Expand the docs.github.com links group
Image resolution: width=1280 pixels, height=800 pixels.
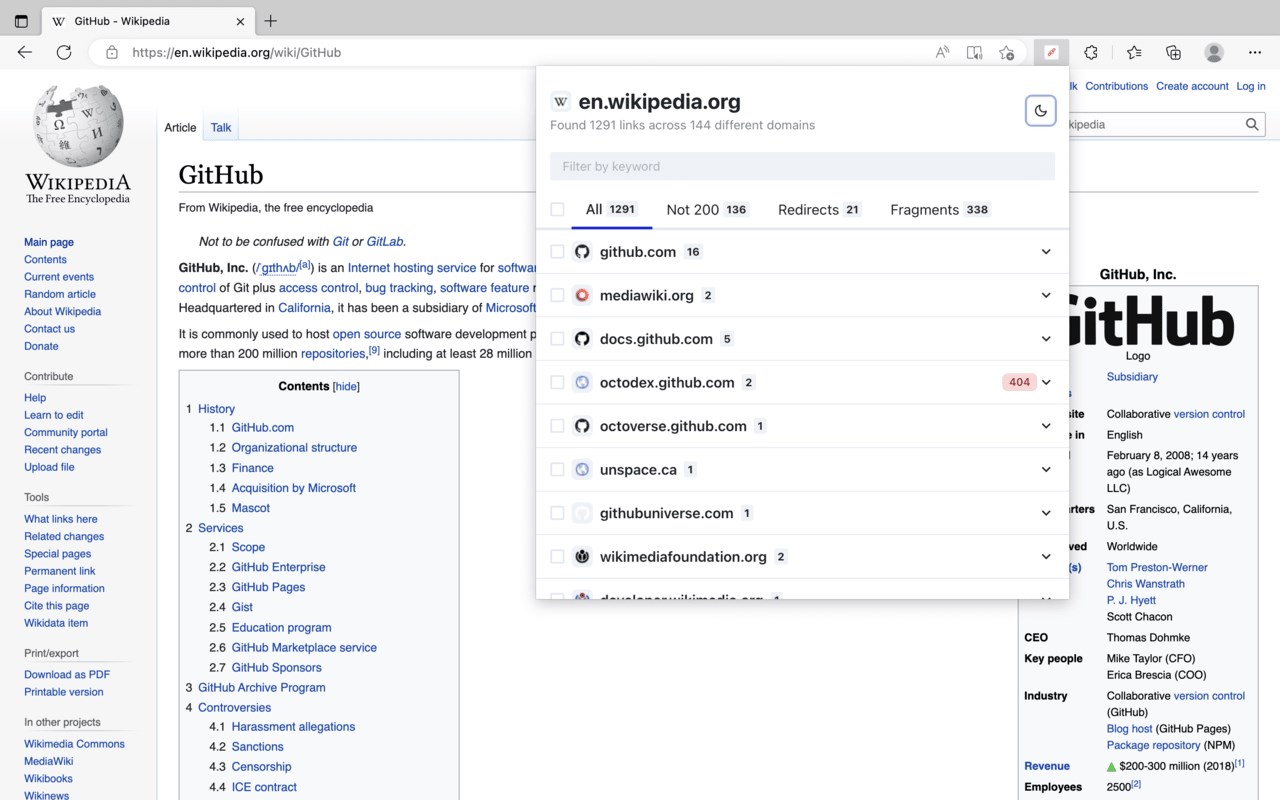click(1046, 339)
